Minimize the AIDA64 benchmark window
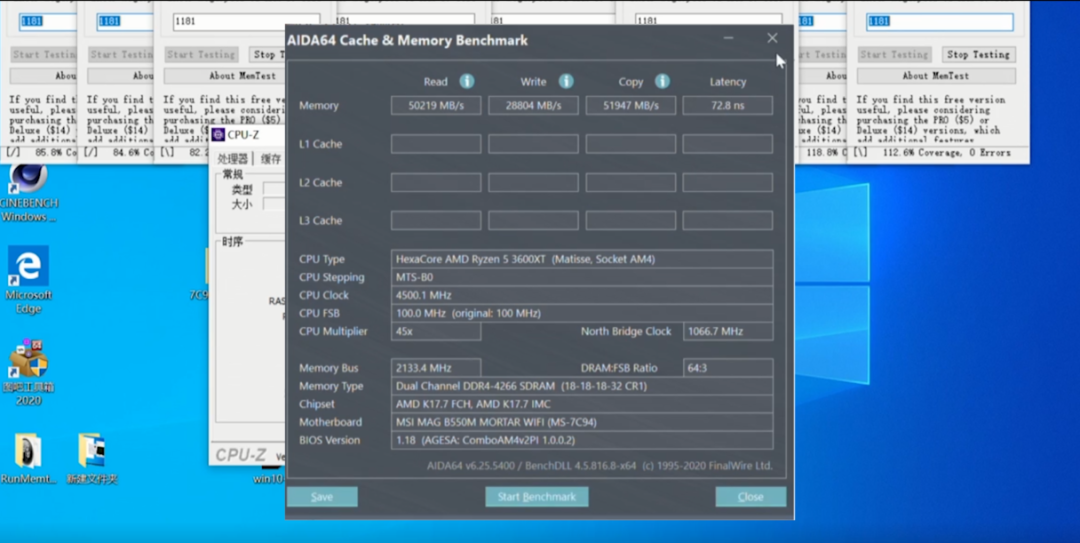The image size is (1080, 543). (728, 38)
